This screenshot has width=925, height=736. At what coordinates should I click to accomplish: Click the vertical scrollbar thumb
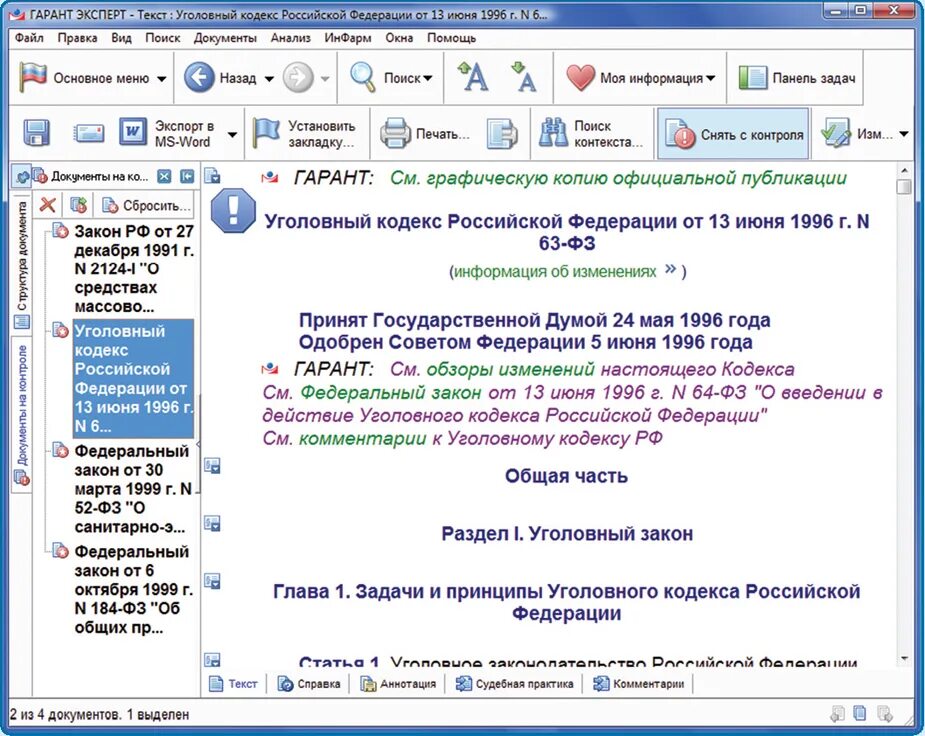pyautogui.click(x=904, y=188)
